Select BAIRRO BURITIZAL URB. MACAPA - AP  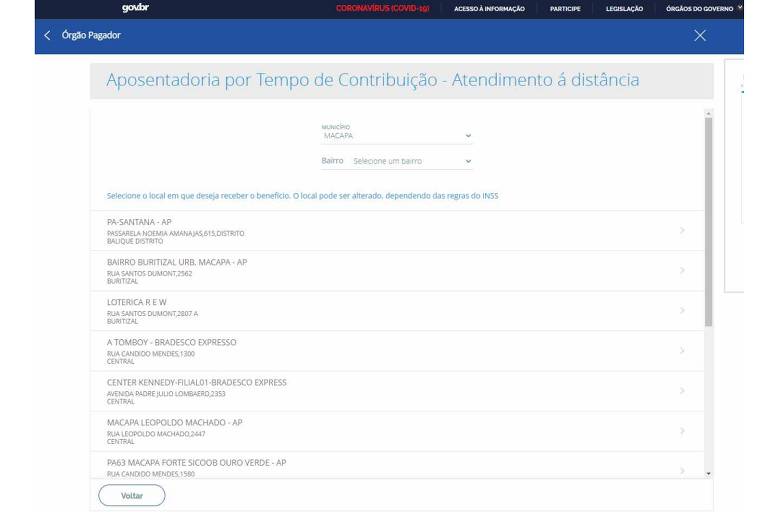397,271
